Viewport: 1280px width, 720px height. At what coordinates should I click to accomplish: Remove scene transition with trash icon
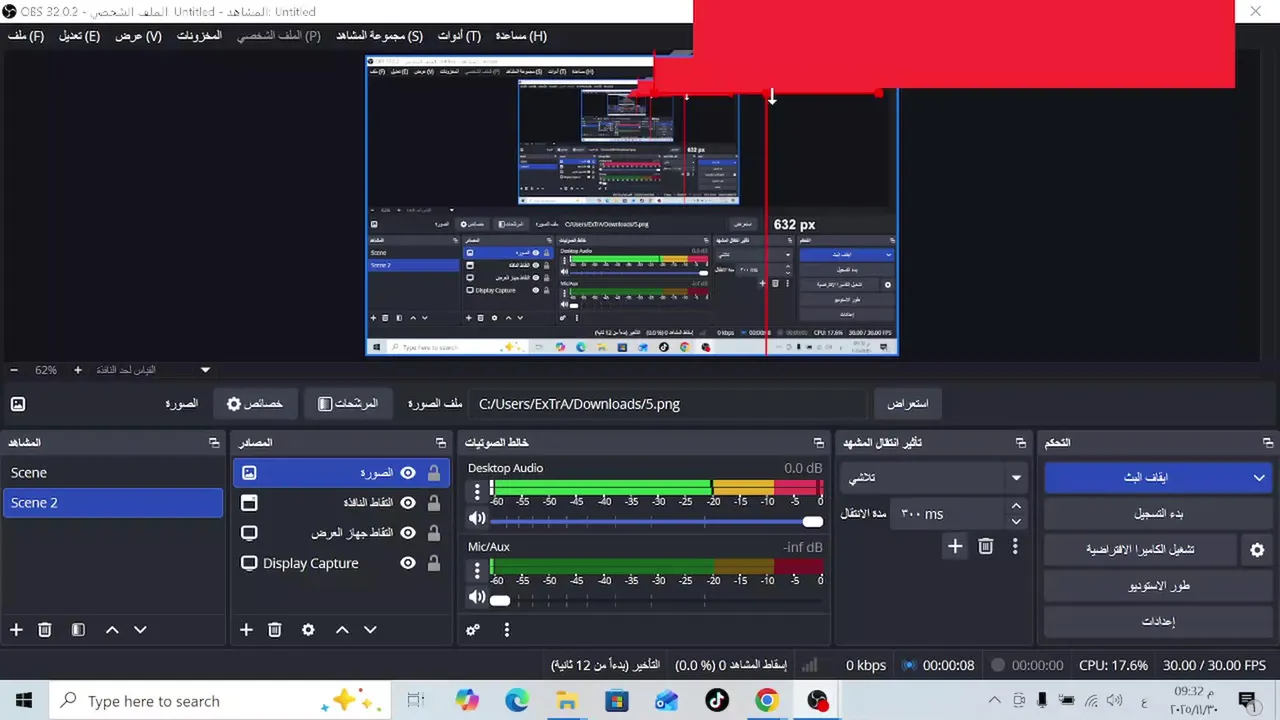click(986, 546)
